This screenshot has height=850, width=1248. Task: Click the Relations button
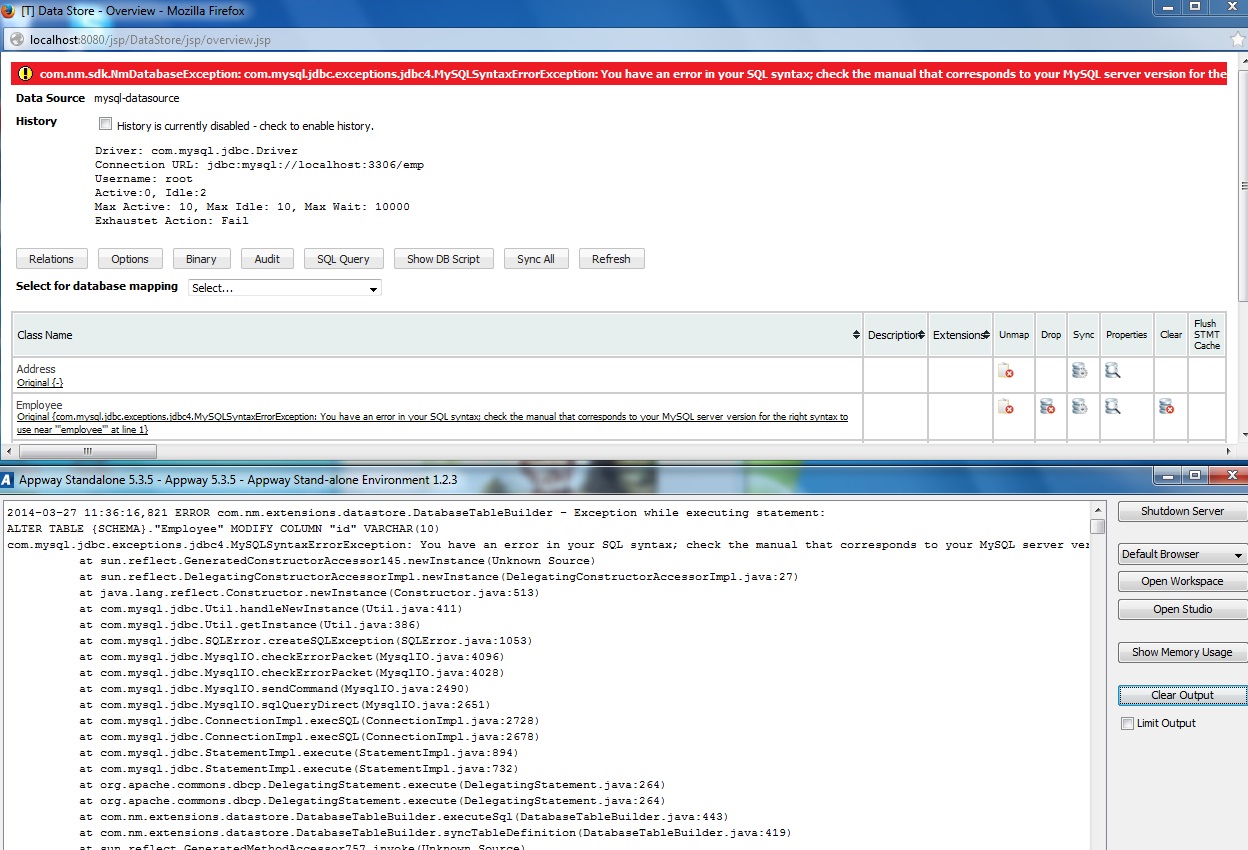coord(51,259)
